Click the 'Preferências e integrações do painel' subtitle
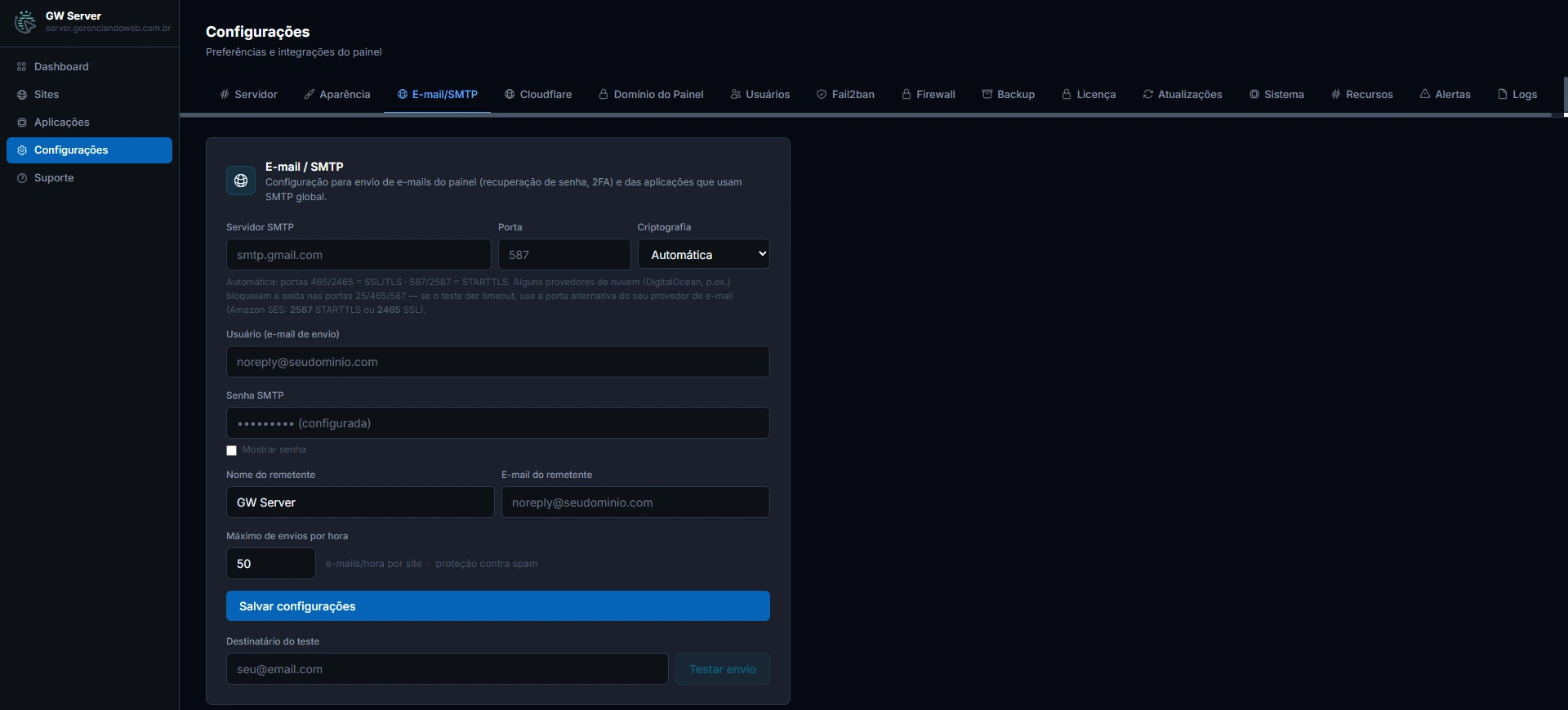This screenshot has width=1568, height=710. [294, 52]
